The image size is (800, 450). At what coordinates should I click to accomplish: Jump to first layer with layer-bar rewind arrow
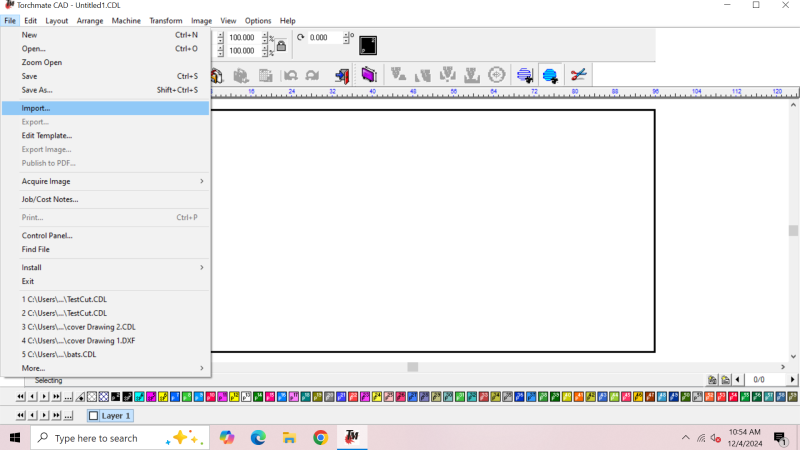[x=20, y=416]
